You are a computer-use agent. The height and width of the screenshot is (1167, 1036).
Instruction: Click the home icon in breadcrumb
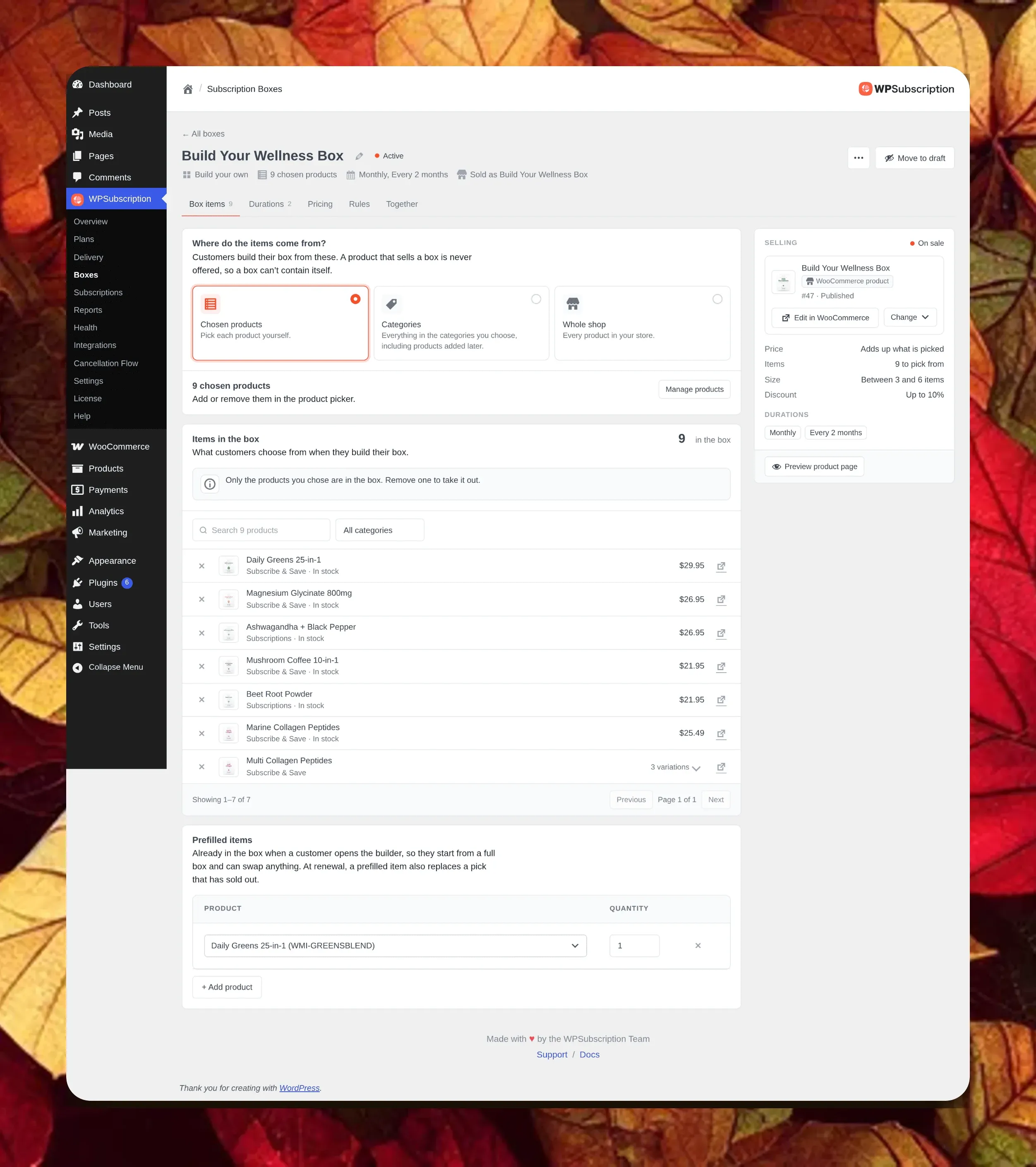(x=188, y=89)
